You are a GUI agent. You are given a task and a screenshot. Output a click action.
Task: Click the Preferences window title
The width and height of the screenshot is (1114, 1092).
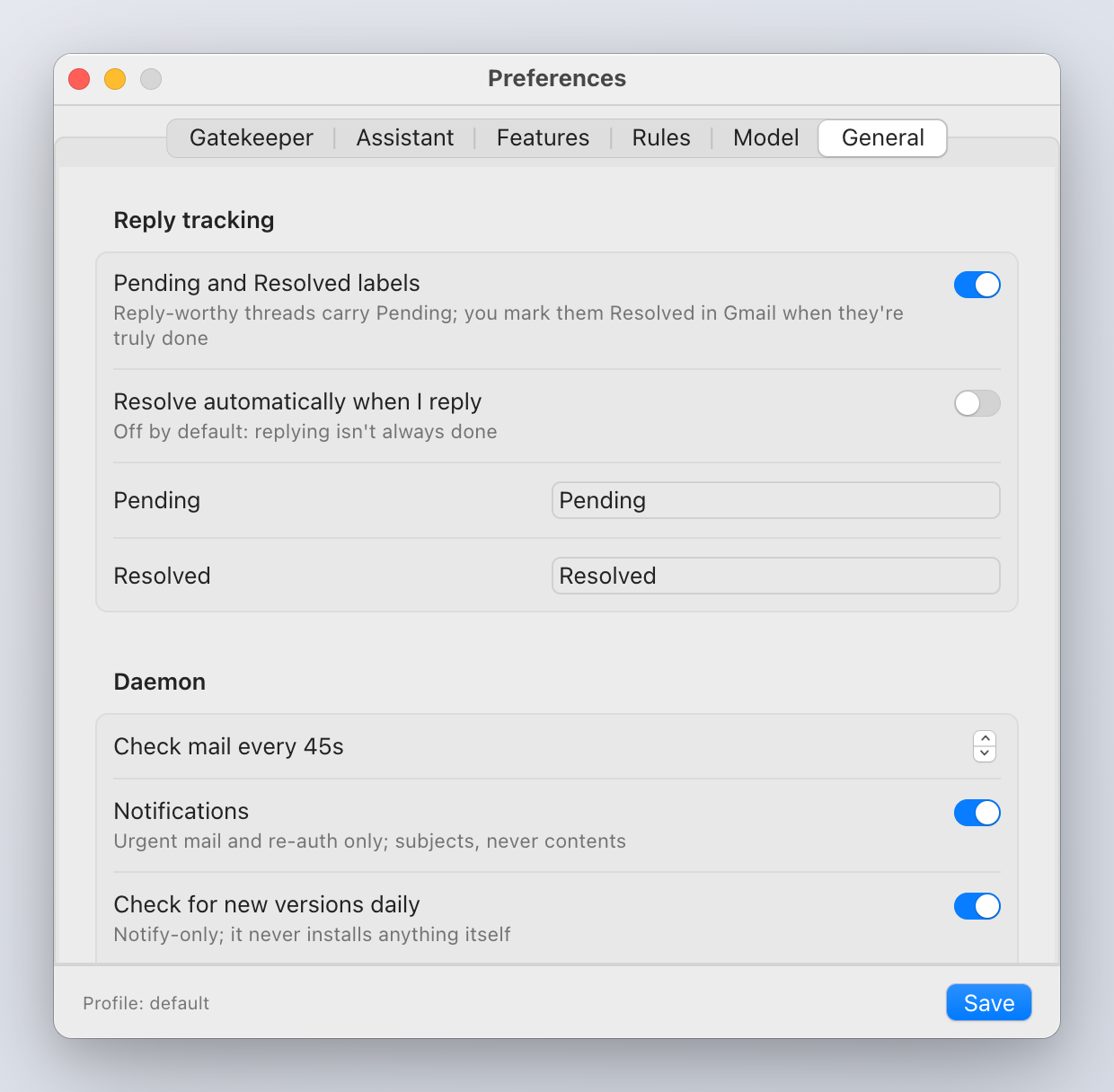[557, 78]
